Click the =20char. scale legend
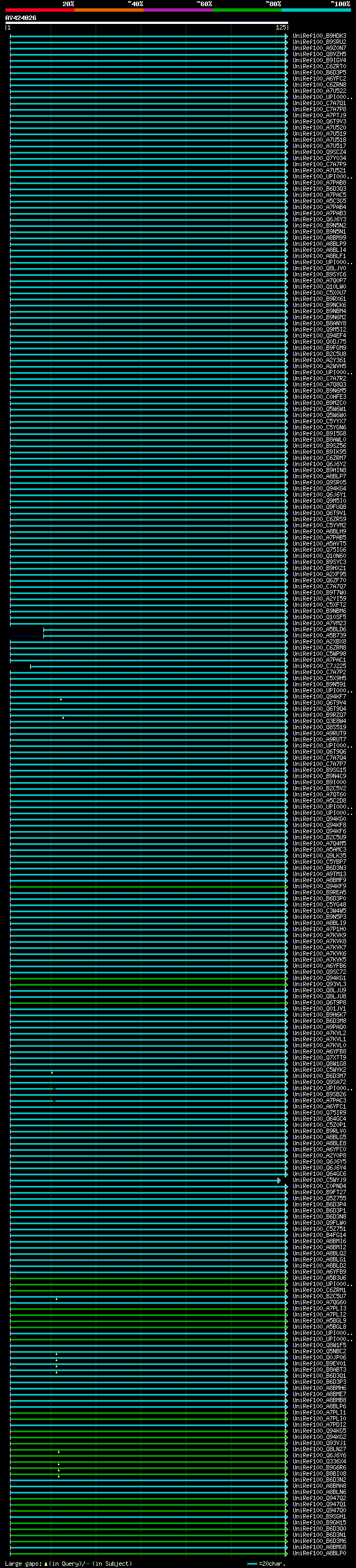The image size is (356, 1568). click(x=266, y=1564)
